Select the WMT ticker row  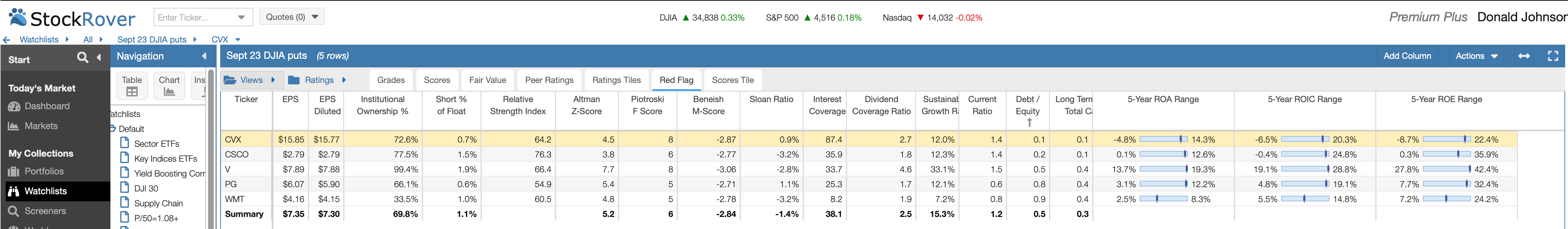pyautogui.click(x=869, y=199)
